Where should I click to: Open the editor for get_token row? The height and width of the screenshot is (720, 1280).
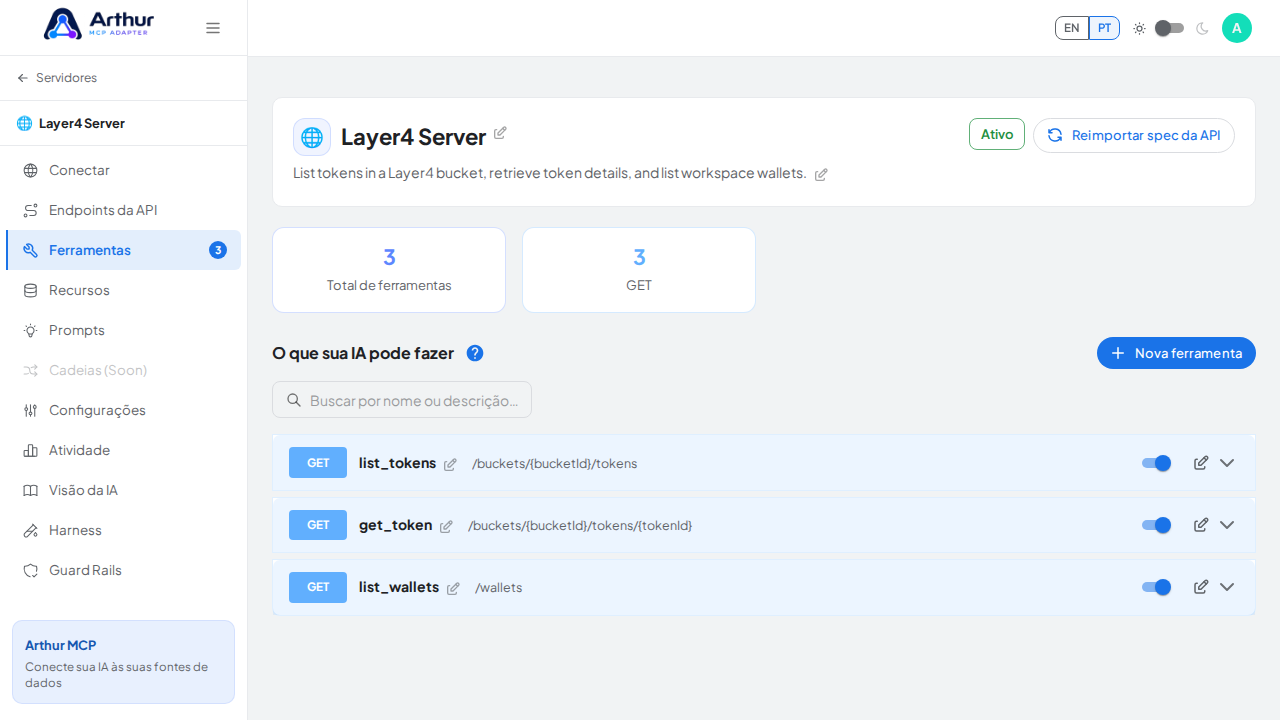[x=1201, y=525]
